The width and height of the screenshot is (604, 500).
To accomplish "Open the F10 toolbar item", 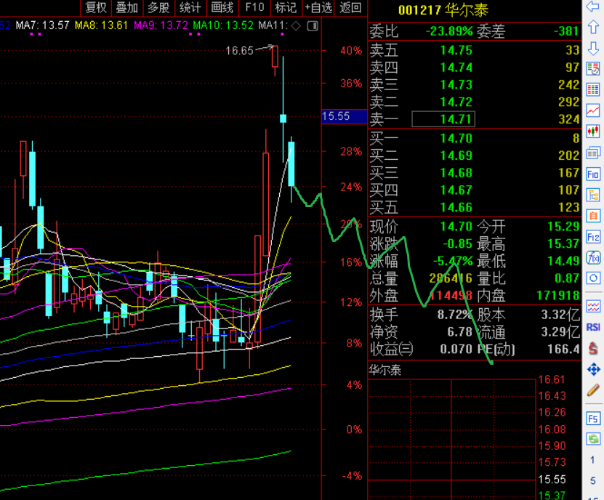I will [254, 7].
